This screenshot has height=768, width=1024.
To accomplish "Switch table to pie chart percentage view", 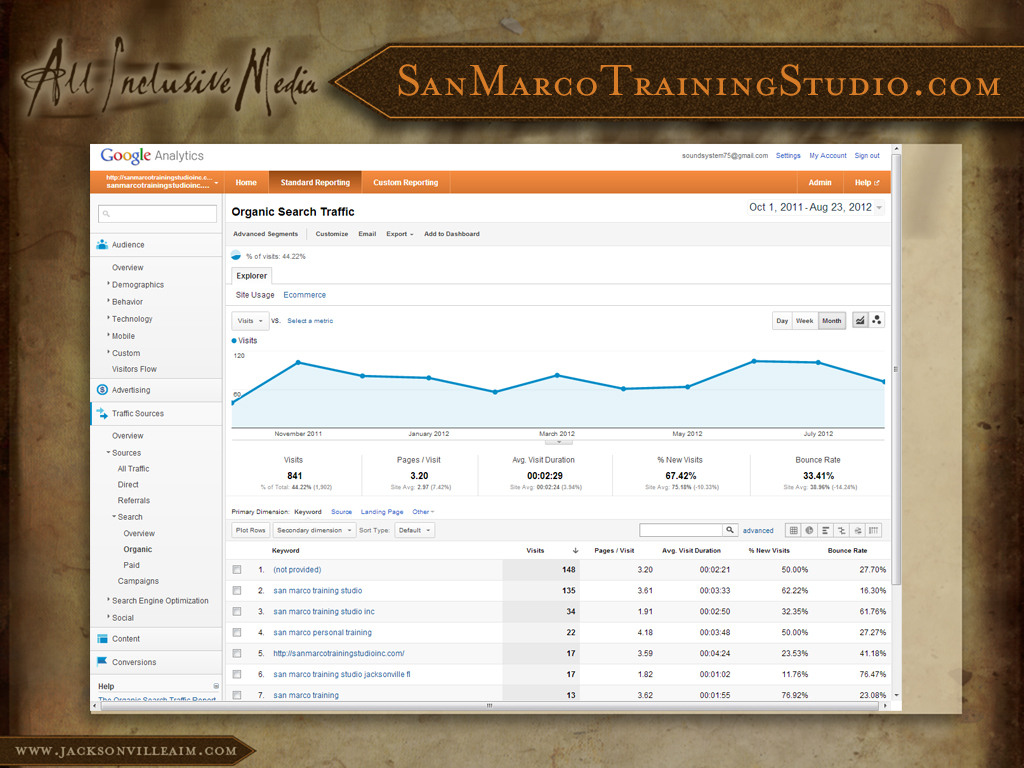I will [x=809, y=530].
